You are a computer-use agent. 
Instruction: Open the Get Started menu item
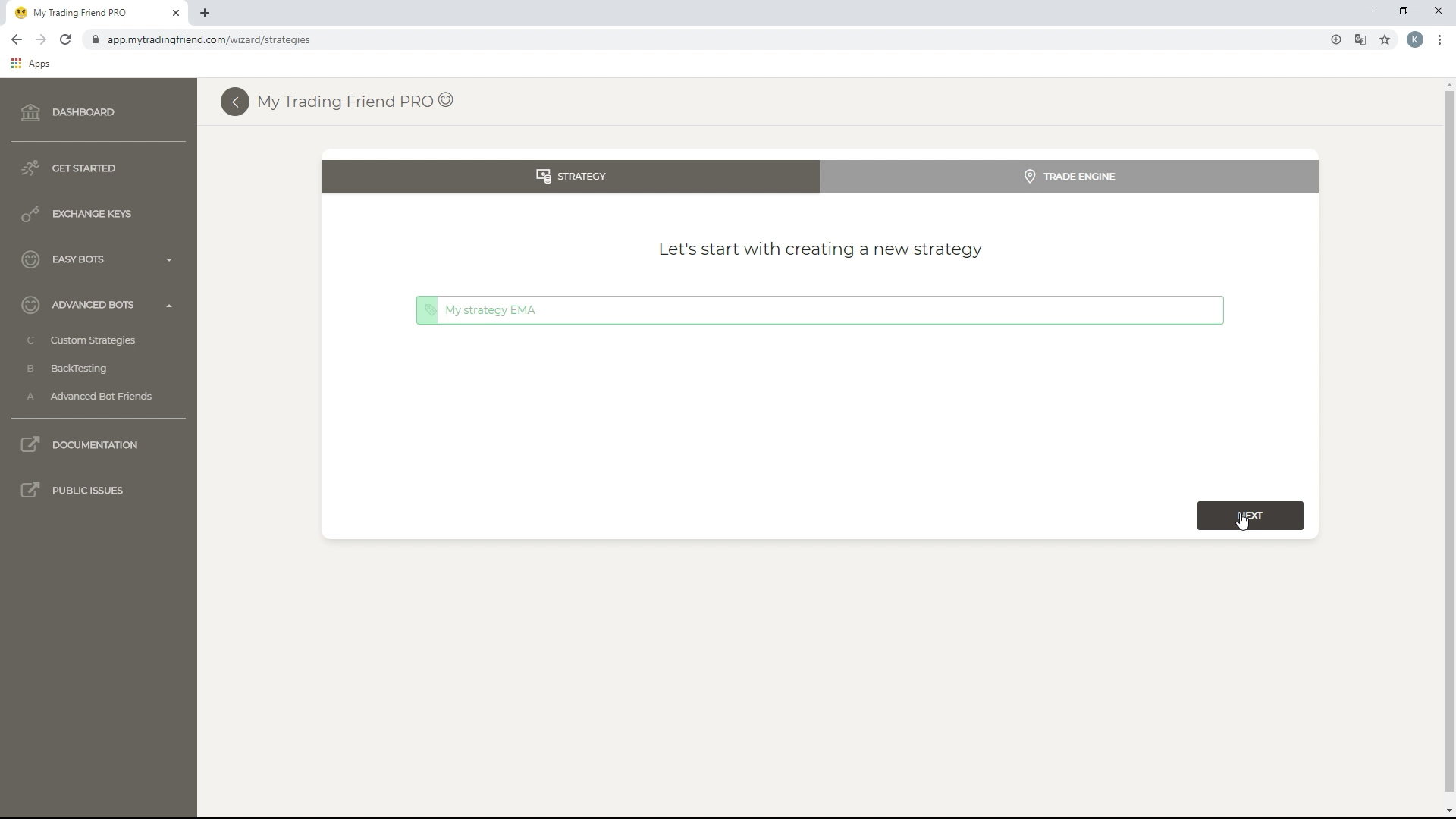99,168
